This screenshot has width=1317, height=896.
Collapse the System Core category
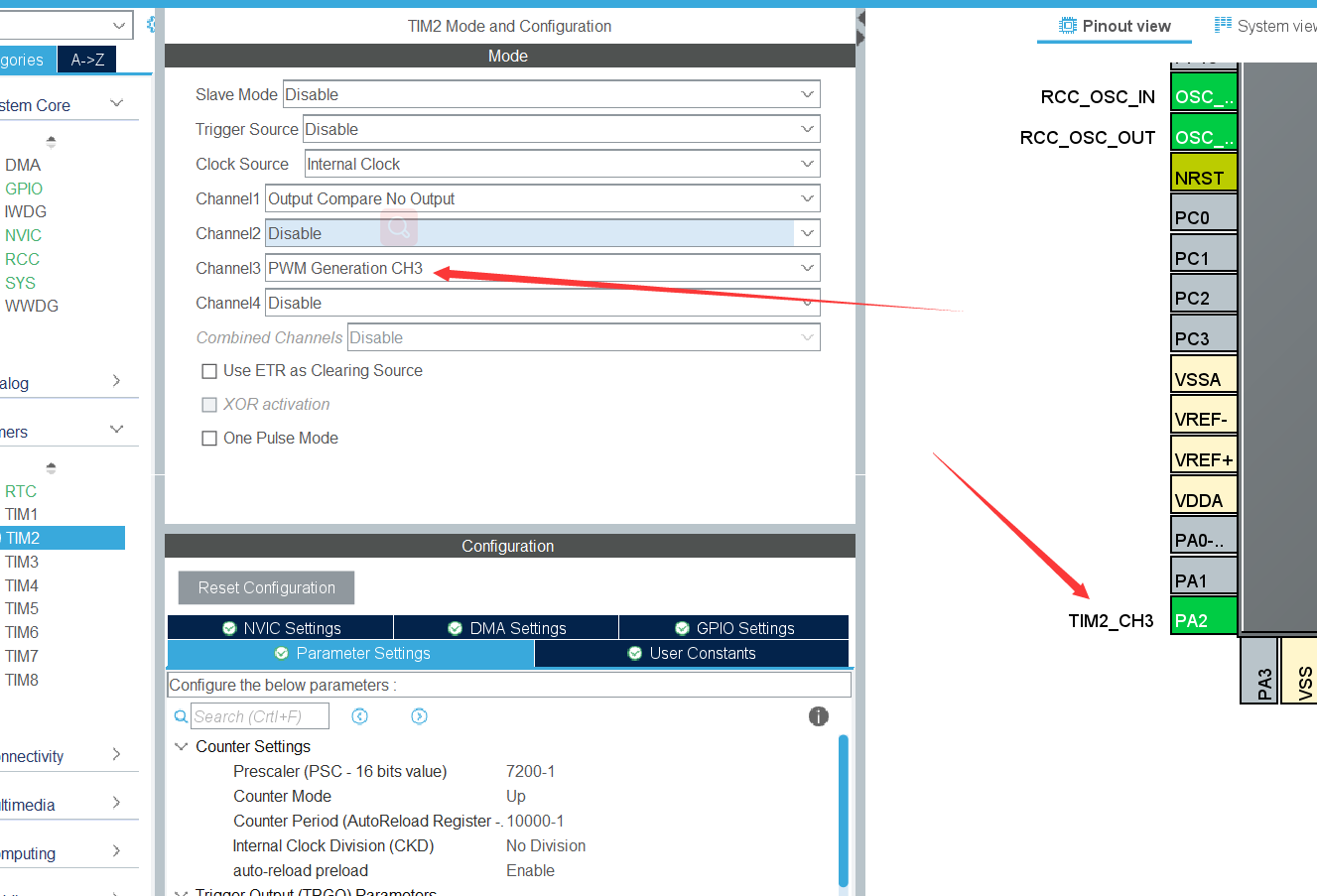[x=116, y=103]
